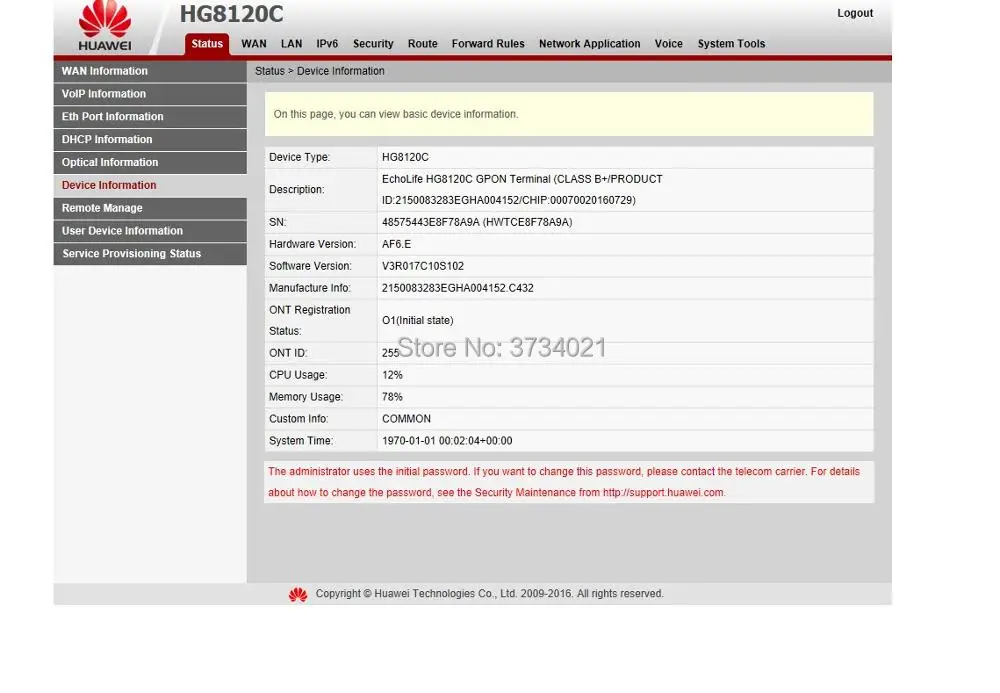This screenshot has height=693, width=1000.
Task: Open the System Tools tab
Action: pyautogui.click(x=731, y=44)
